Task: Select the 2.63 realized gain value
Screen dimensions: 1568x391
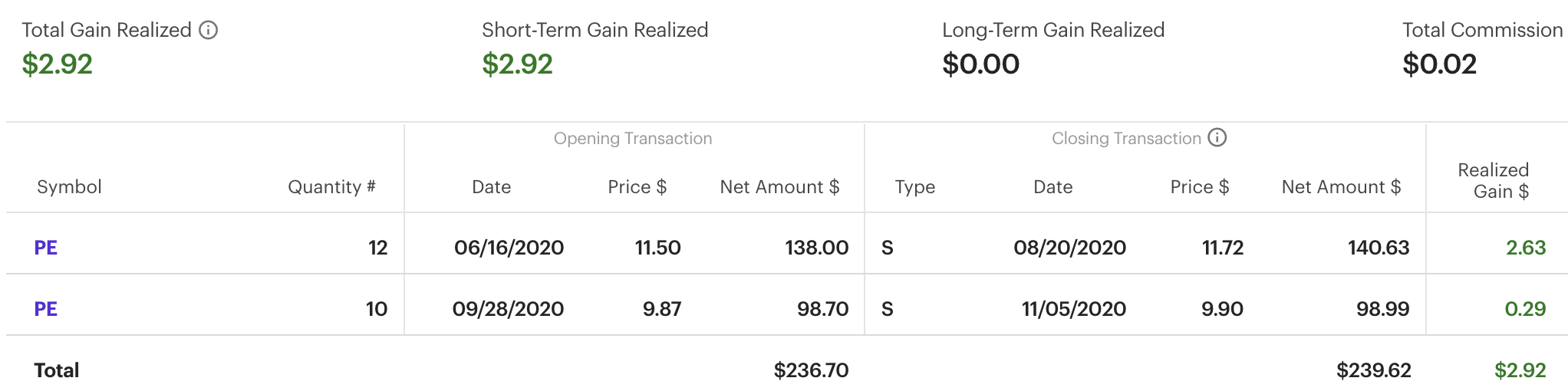Action: pos(1525,248)
